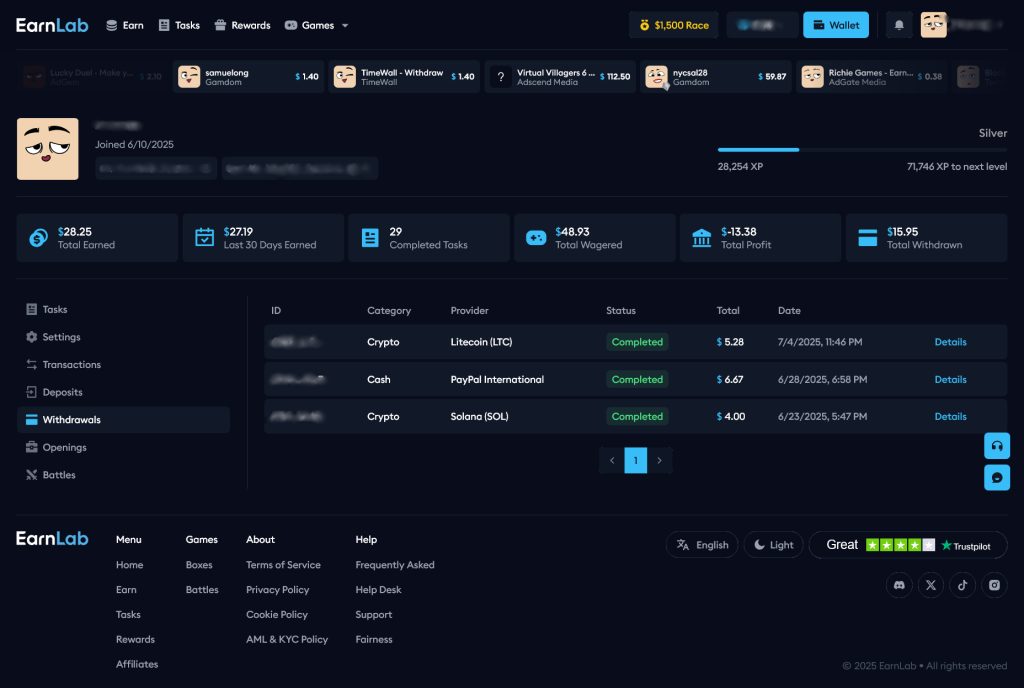The image size is (1024, 688).
Task: Open the Wallet button
Action: click(x=836, y=25)
